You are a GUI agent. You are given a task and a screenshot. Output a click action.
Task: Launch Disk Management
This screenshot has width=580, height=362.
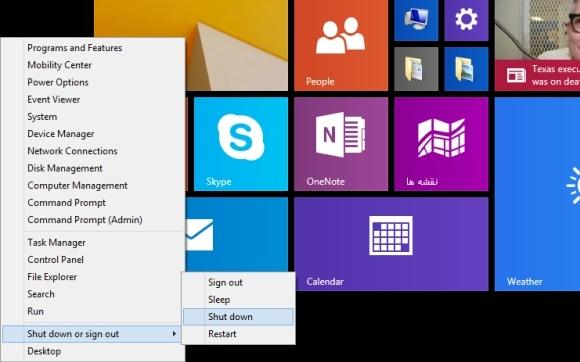tap(65, 168)
